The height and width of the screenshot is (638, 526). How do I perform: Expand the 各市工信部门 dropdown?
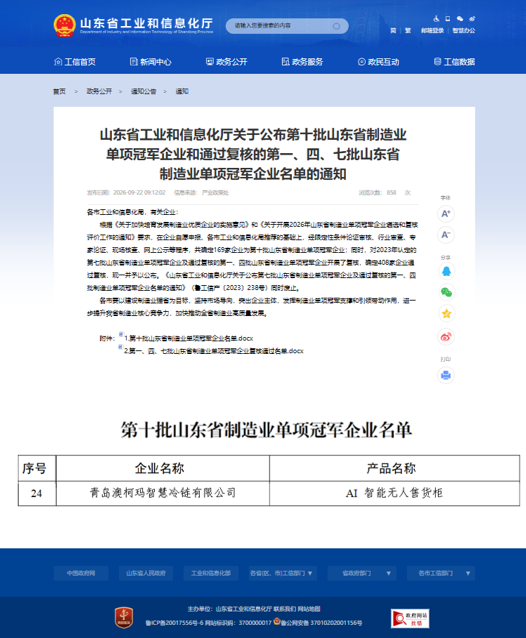441,573
